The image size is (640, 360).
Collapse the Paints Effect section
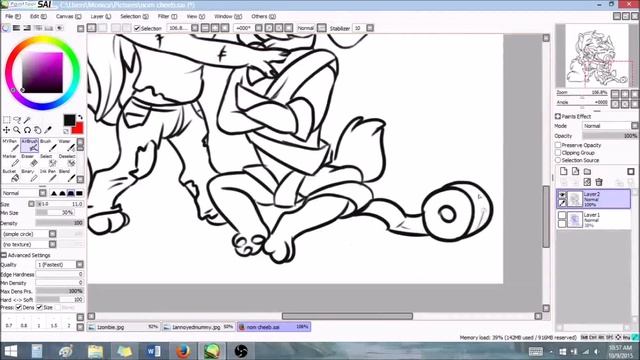pos(558,116)
